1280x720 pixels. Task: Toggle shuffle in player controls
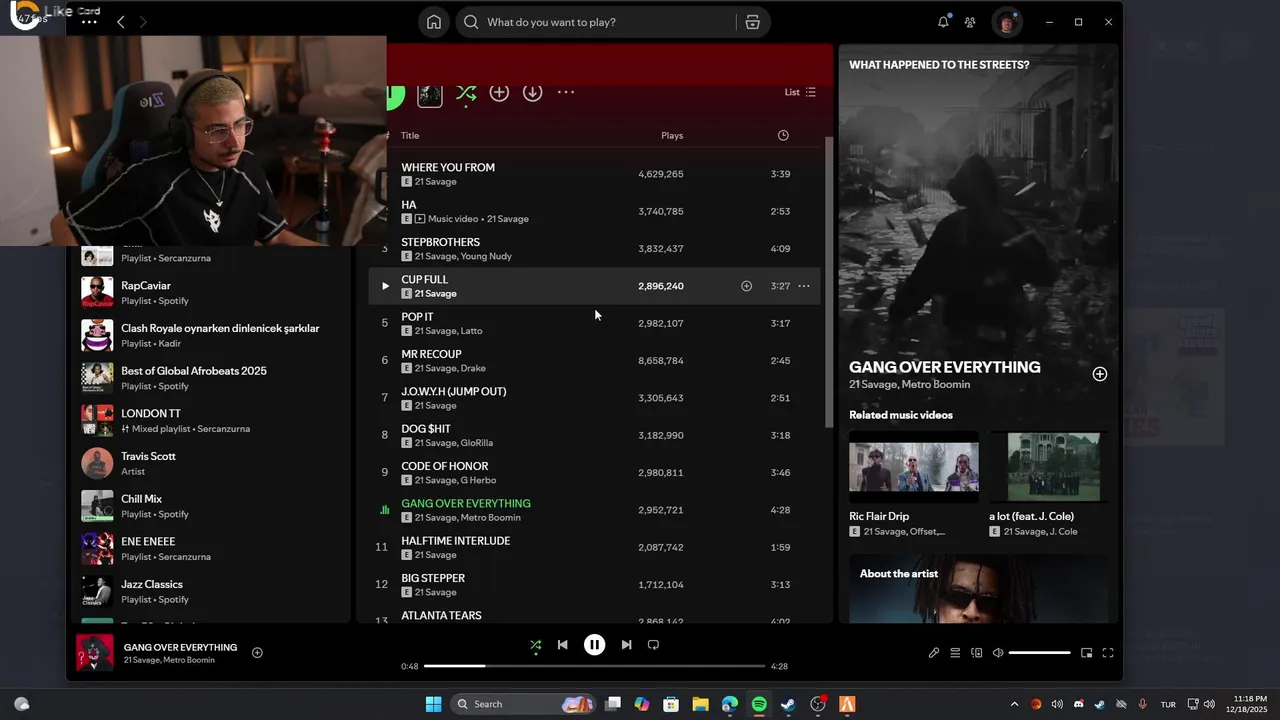(536, 645)
